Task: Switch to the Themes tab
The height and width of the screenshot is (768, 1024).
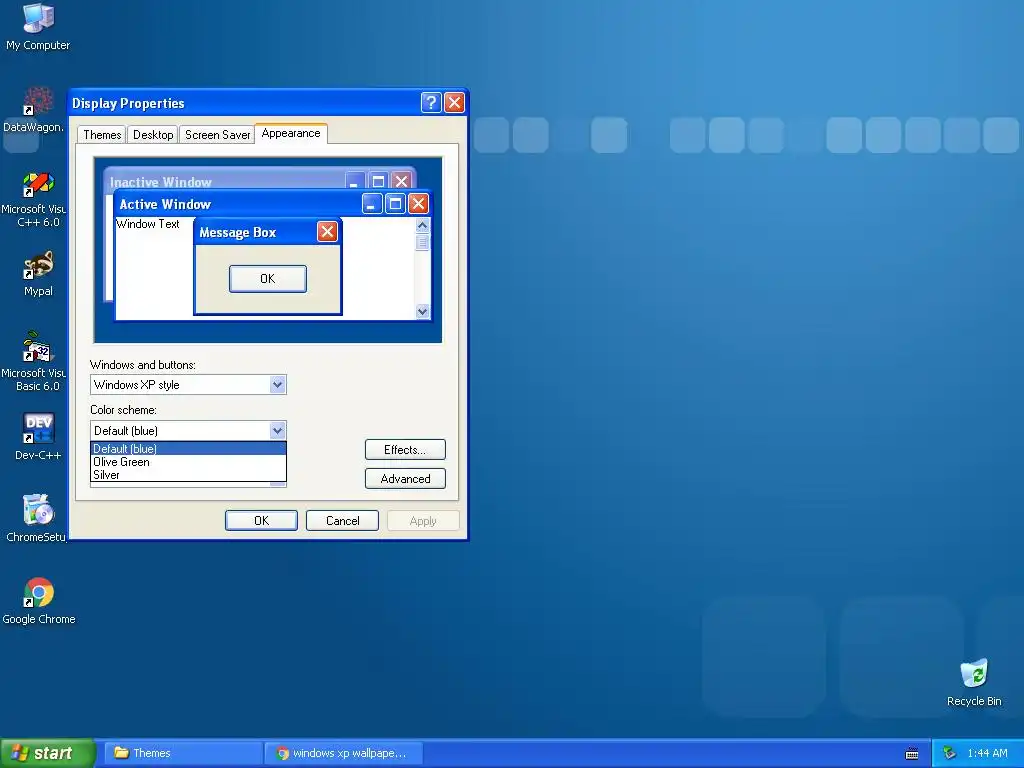Action: [x=102, y=135]
